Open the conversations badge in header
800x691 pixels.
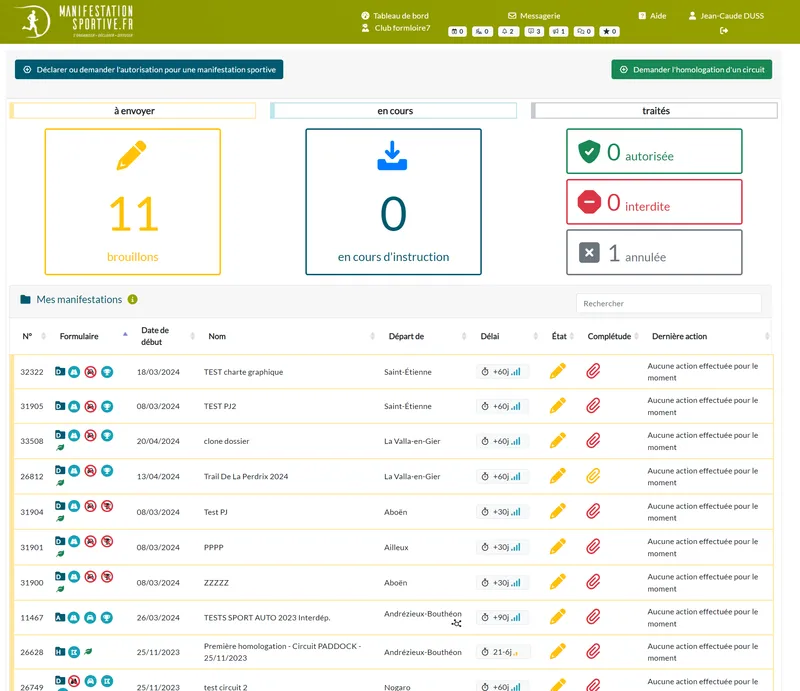click(584, 32)
